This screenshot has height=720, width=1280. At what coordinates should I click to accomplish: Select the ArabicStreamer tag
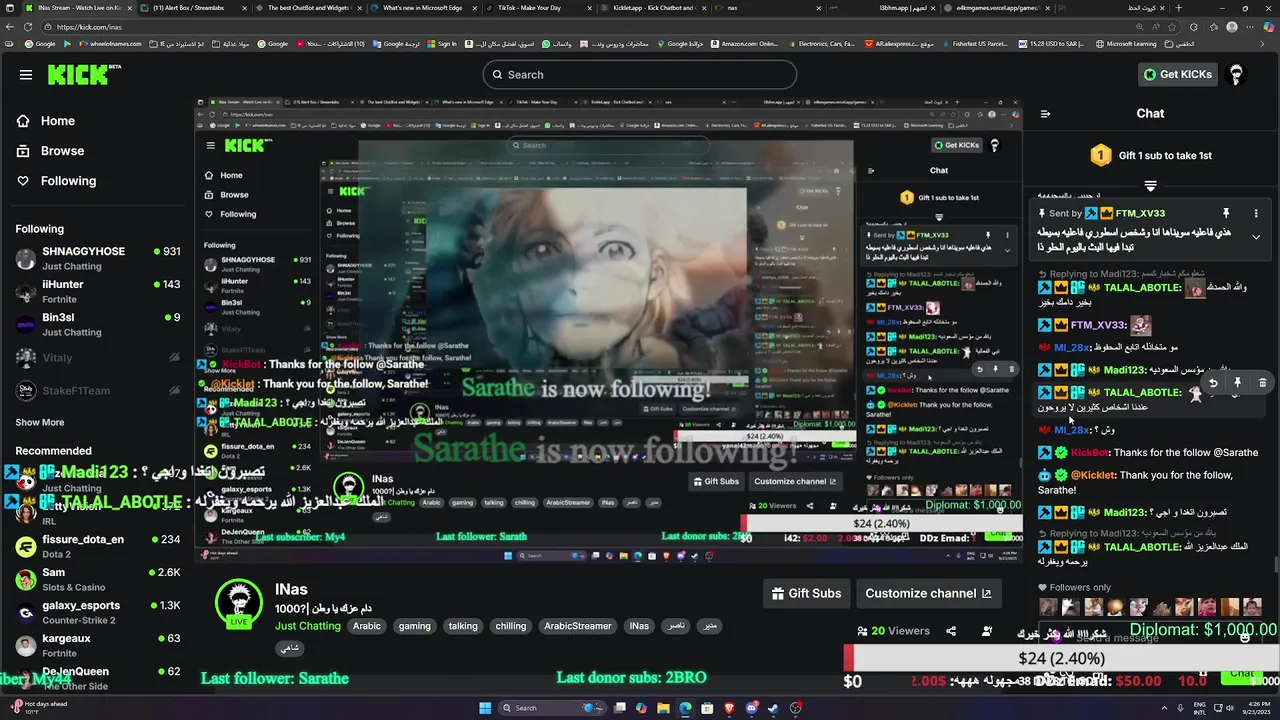pyautogui.click(x=577, y=626)
